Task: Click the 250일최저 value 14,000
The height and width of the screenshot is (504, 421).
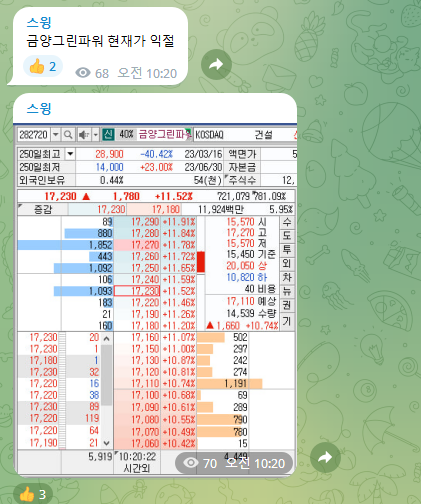Action: tap(109, 167)
